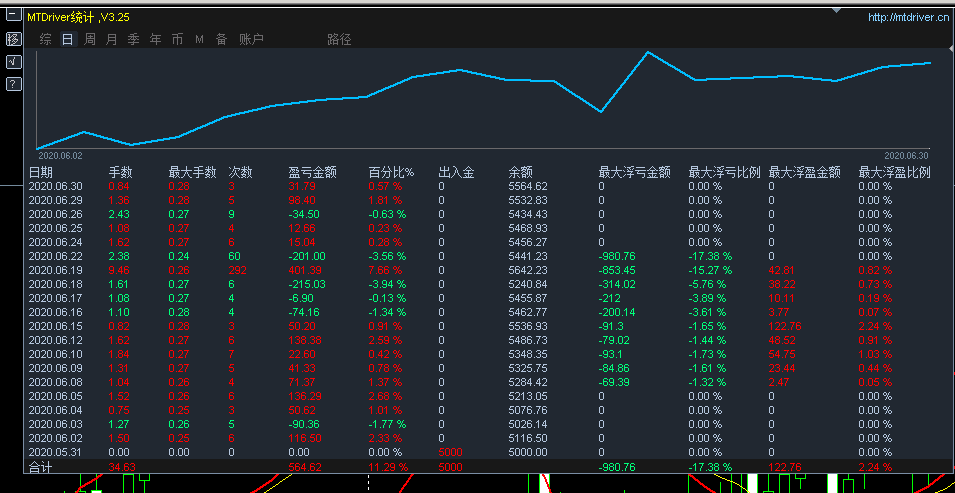955x493 pixels.
Task: Click the 合计 totals row label
Action: (41, 467)
